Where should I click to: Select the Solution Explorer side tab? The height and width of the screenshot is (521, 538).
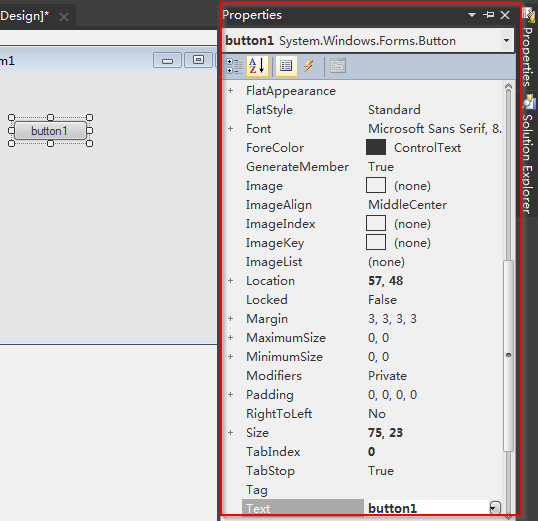pos(528,154)
